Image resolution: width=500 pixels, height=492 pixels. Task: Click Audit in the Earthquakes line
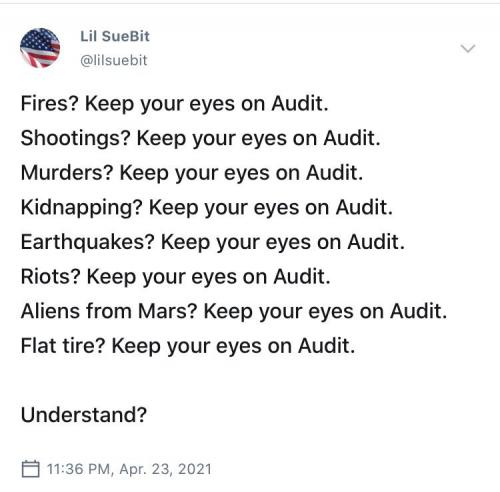(376, 242)
